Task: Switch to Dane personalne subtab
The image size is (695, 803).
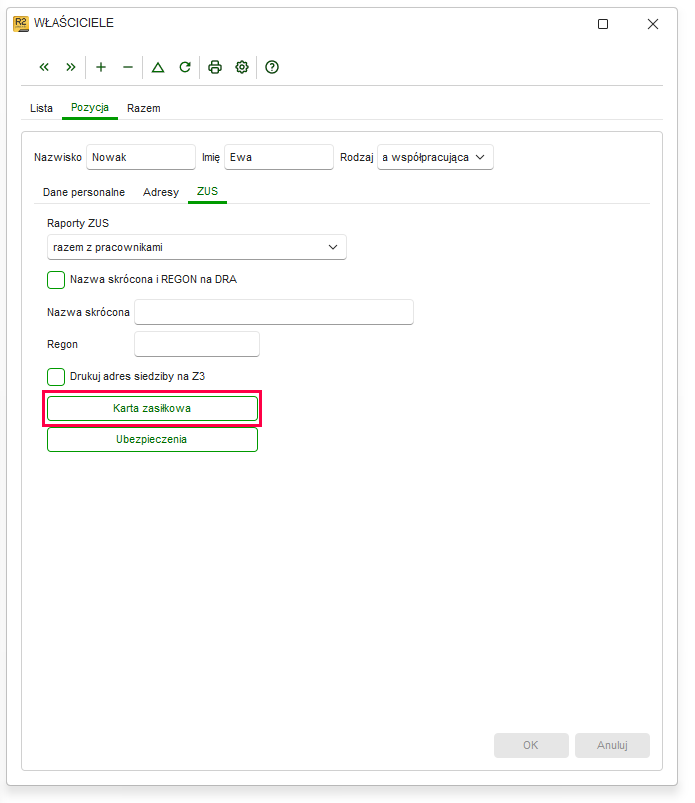Action: [84, 192]
